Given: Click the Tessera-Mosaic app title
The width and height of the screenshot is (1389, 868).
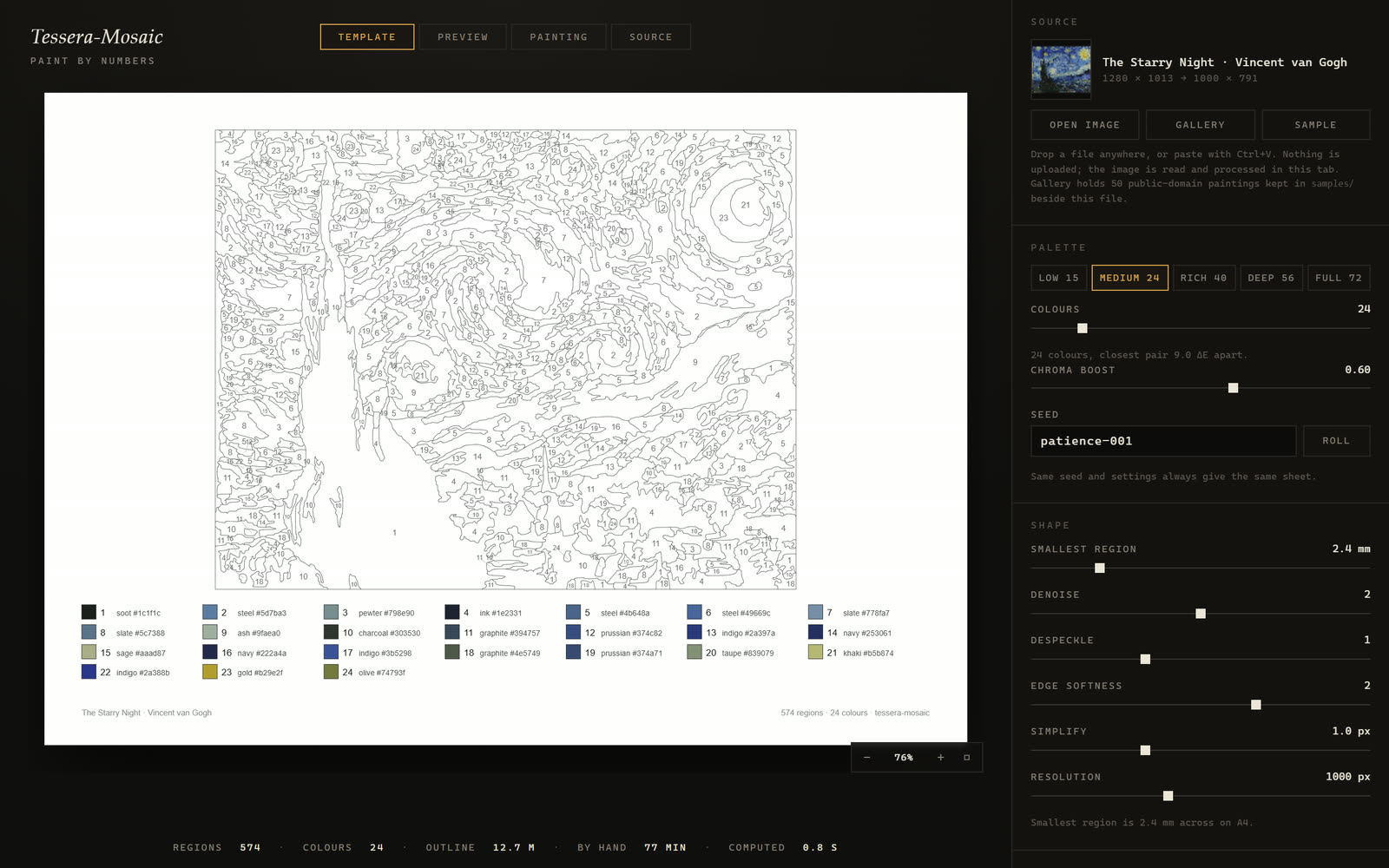Looking at the screenshot, I should tap(96, 36).
